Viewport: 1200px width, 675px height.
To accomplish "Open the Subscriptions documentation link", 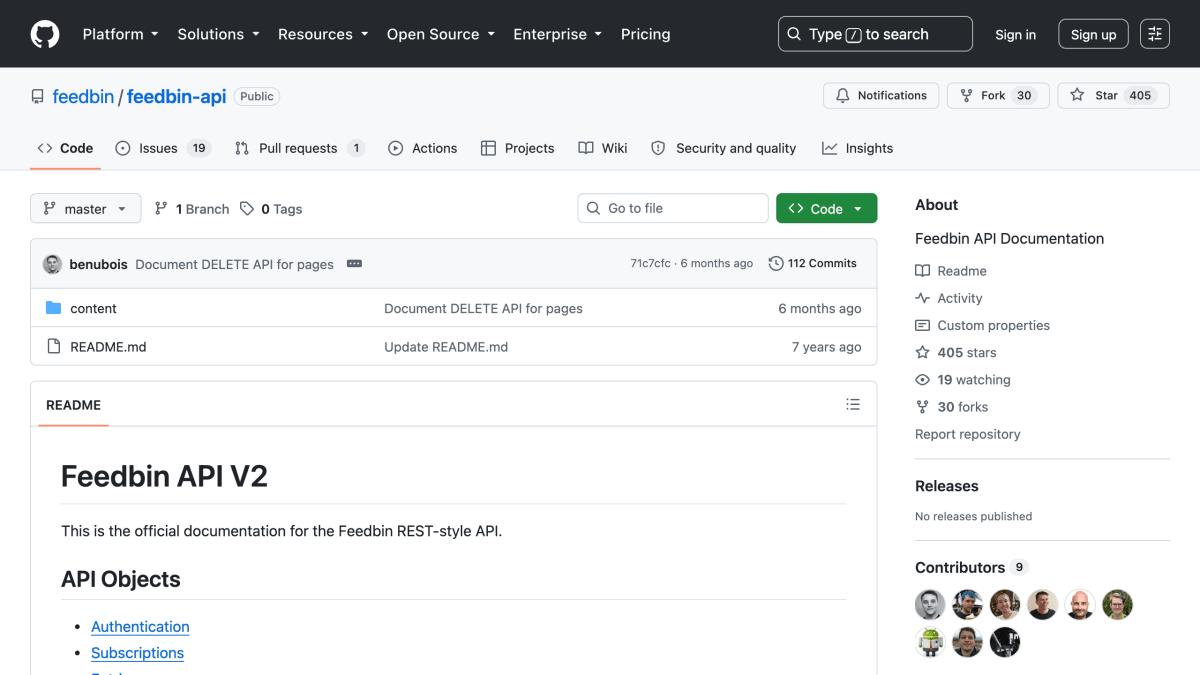I will 137,653.
